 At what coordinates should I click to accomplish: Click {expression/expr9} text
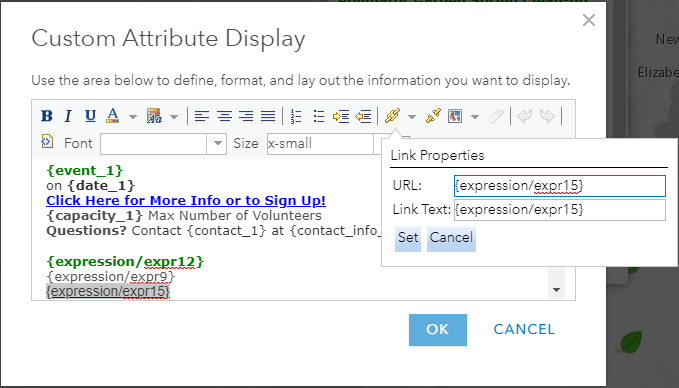coord(110,276)
